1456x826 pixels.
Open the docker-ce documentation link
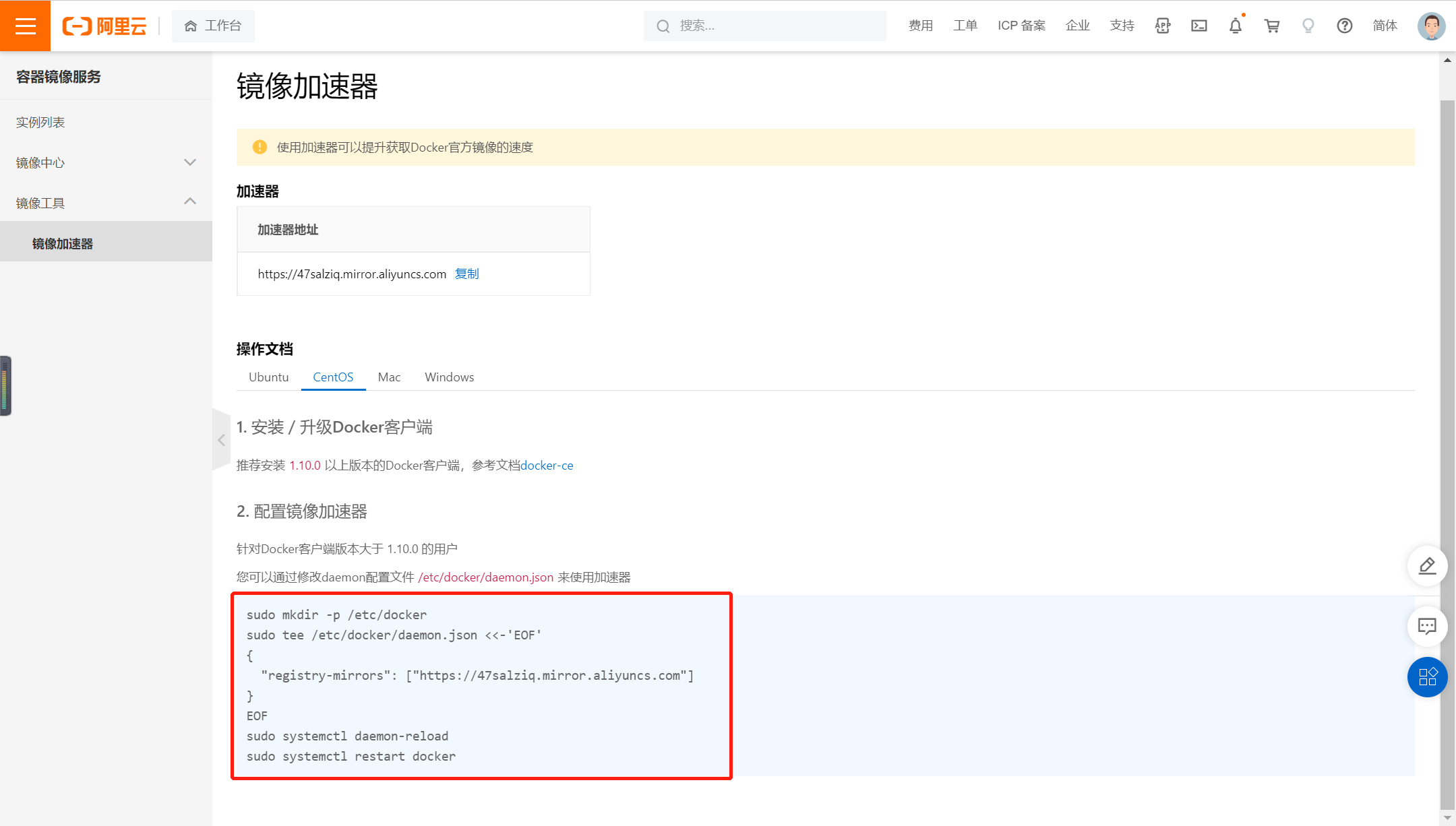(x=547, y=466)
